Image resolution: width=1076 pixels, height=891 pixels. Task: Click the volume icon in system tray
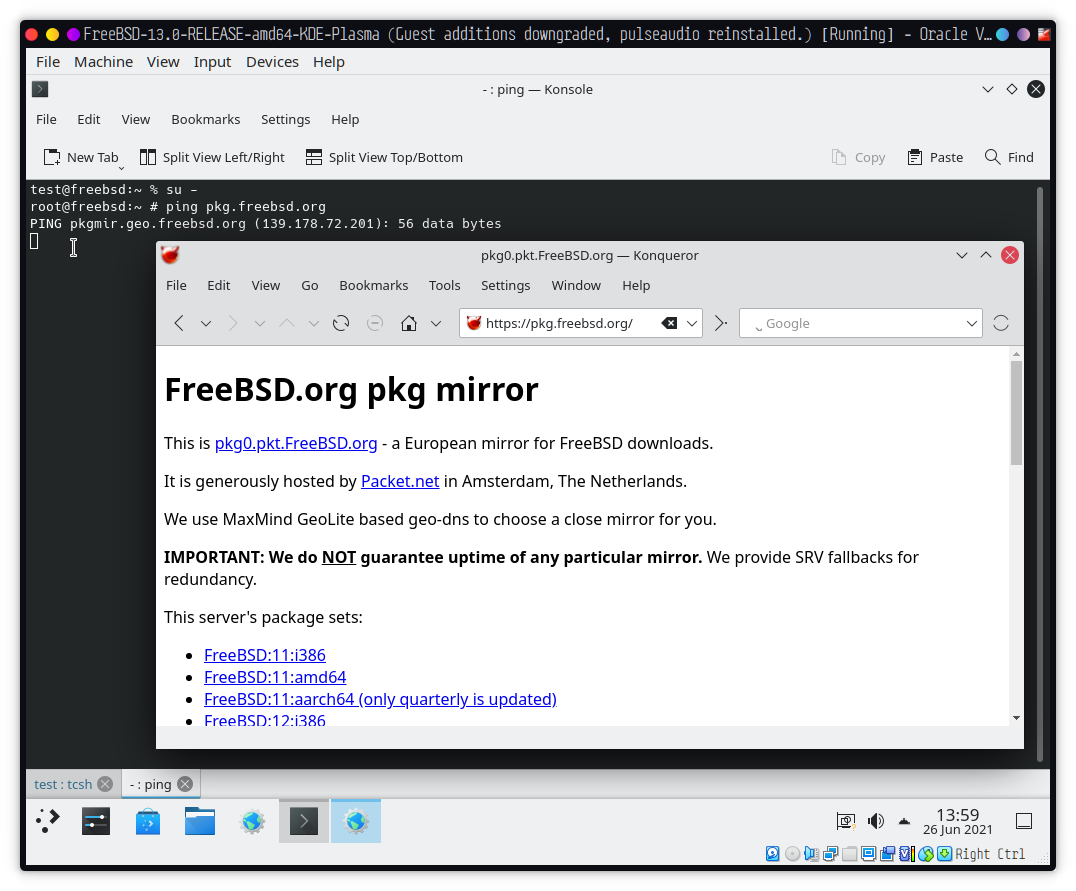[x=876, y=821]
